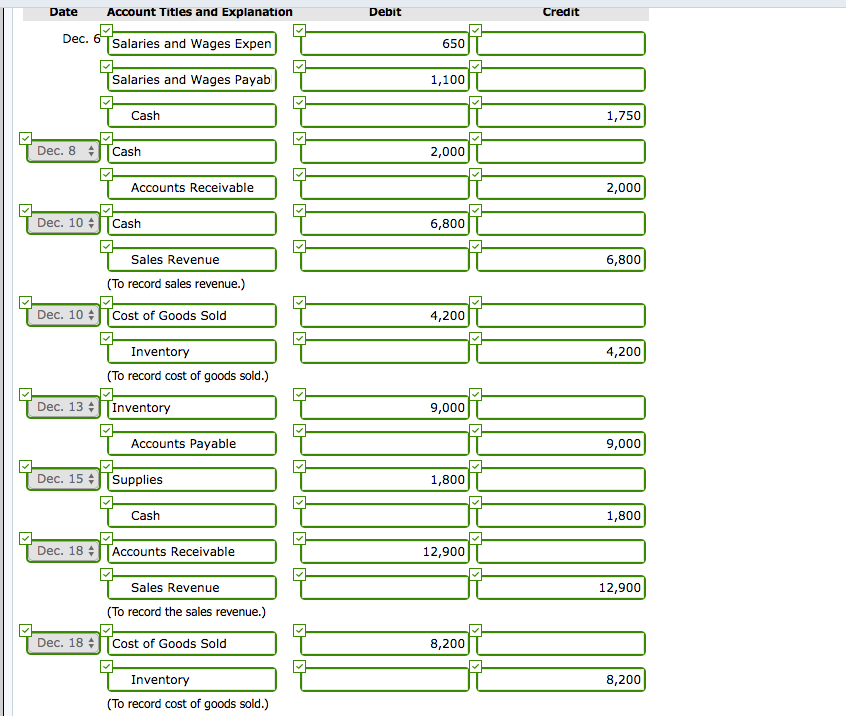Open the Dec. 18 dropdown beside Cost of Goods Sold
Viewport: 846px width, 716px height.
point(63,643)
